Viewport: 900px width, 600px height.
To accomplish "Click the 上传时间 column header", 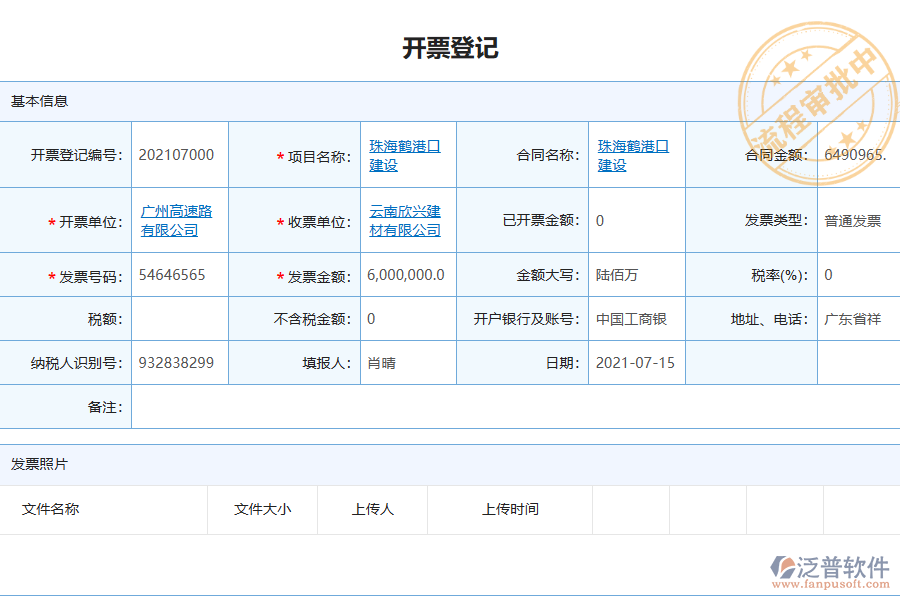I will tap(509, 510).
